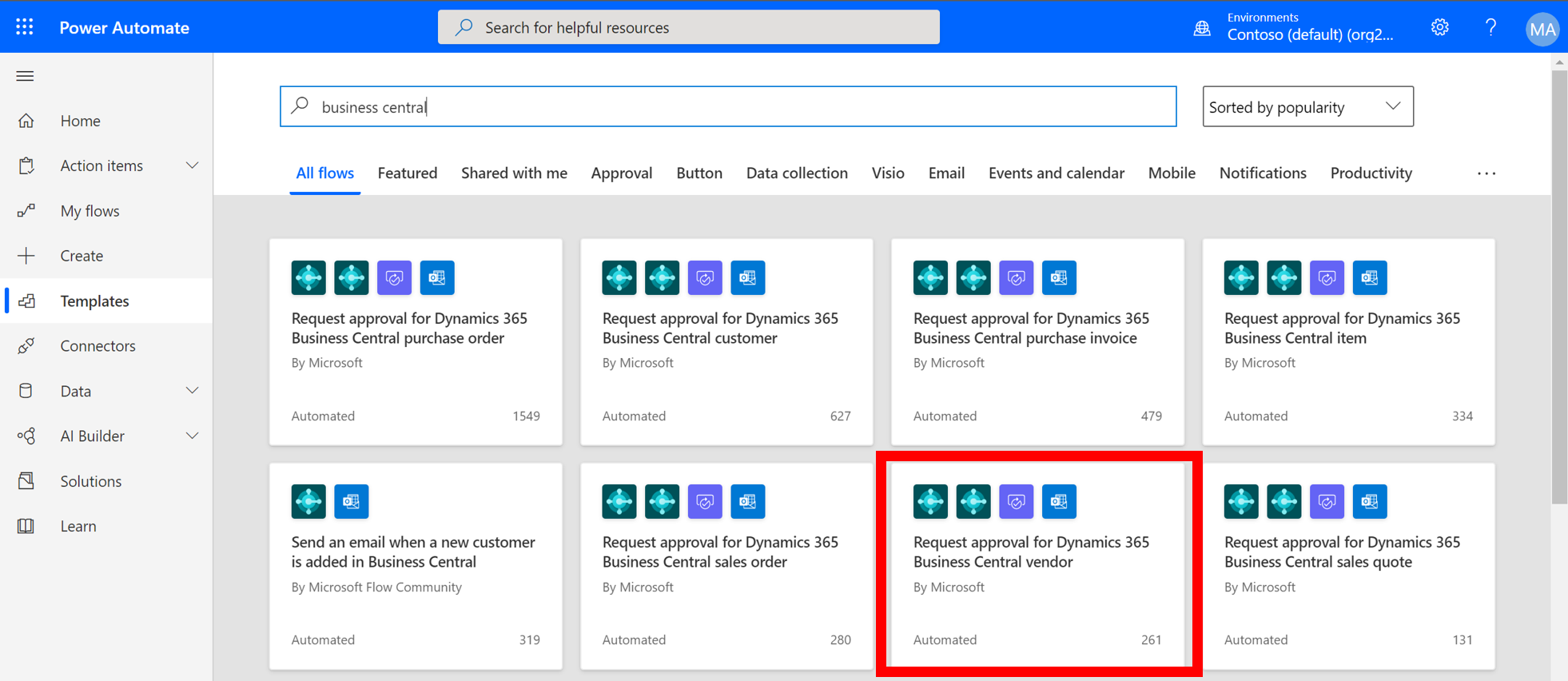Open purchase order approval template
The height and width of the screenshot is (681, 1568).
416,342
